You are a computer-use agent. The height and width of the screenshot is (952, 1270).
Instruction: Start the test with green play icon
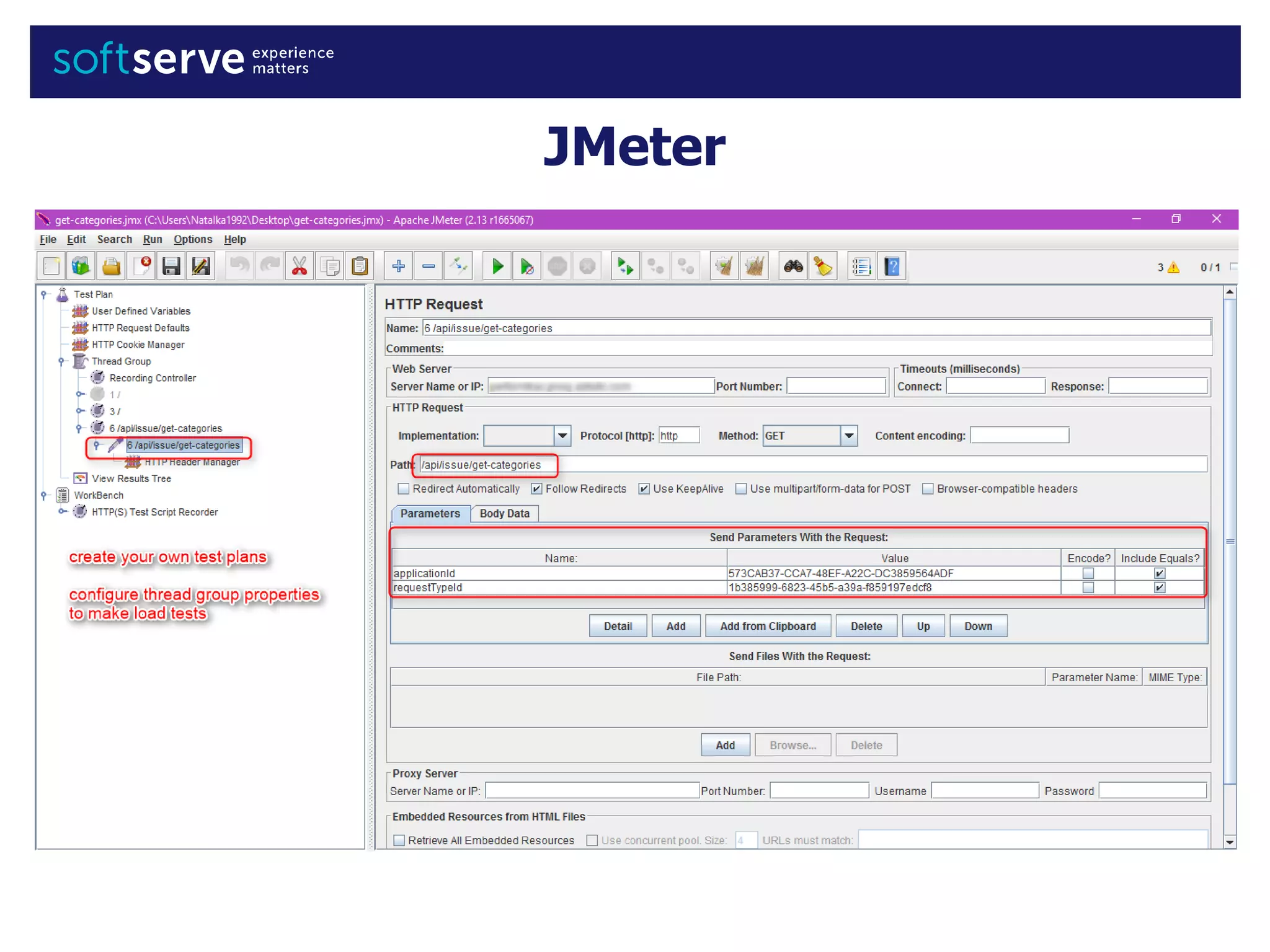[497, 267]
